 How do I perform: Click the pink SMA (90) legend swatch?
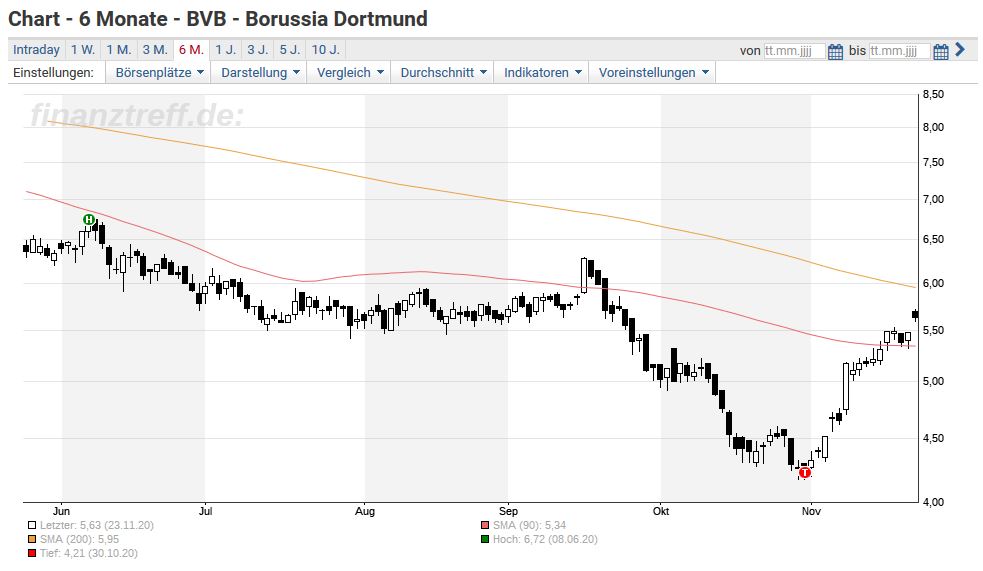click(x=485, y=525)
